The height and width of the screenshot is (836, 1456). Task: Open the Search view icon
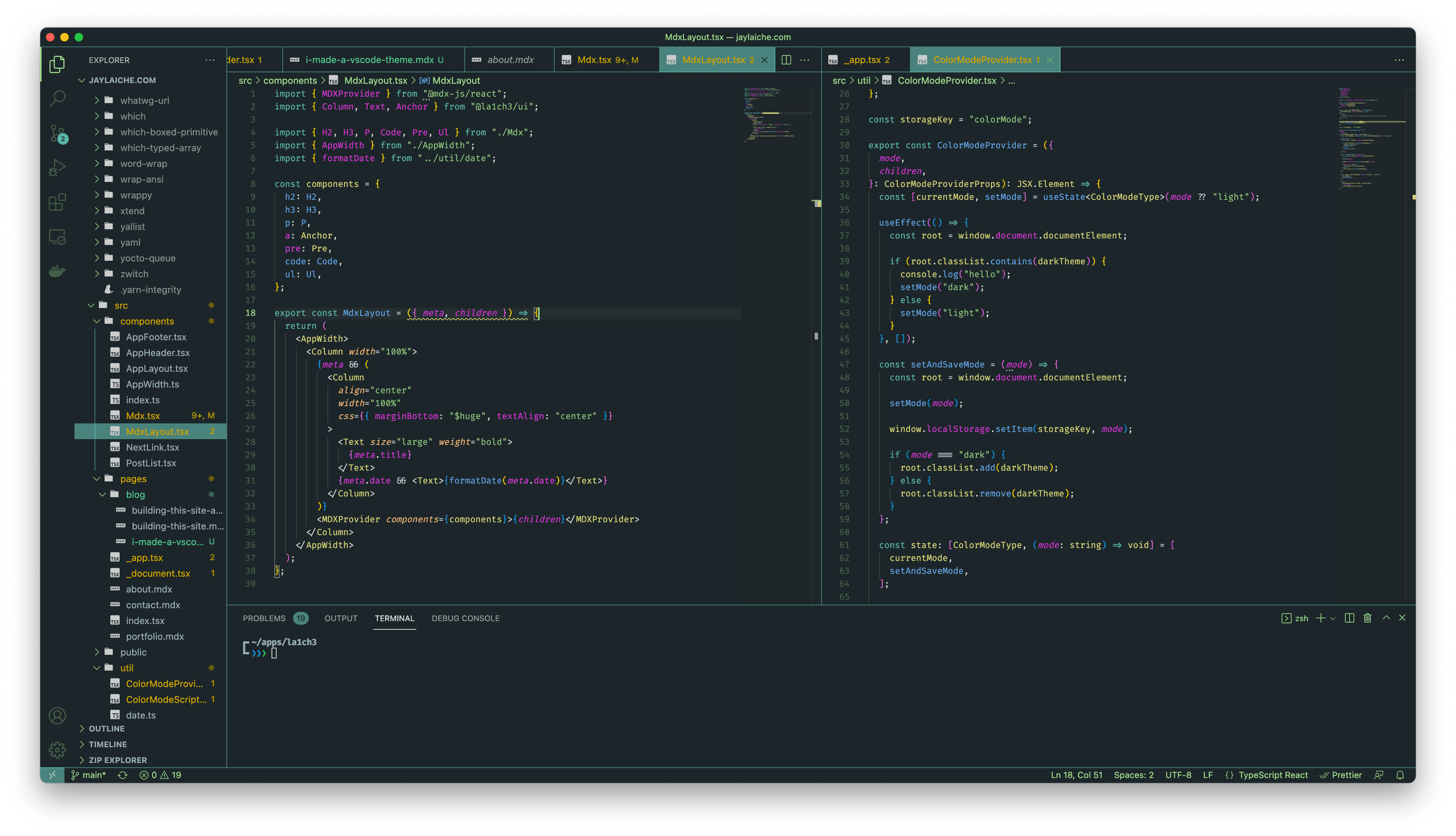(57, 98)
